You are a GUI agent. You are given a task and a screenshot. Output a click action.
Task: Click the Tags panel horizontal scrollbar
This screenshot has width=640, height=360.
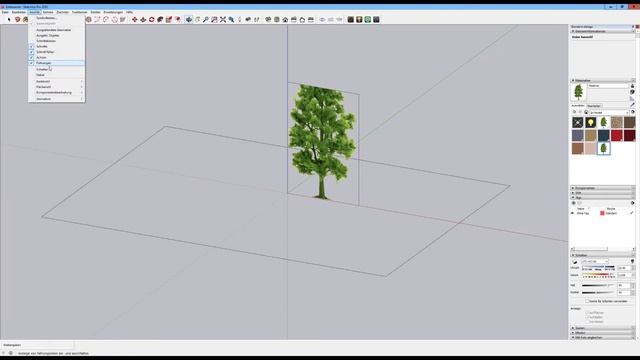click(x=602, y=249)
